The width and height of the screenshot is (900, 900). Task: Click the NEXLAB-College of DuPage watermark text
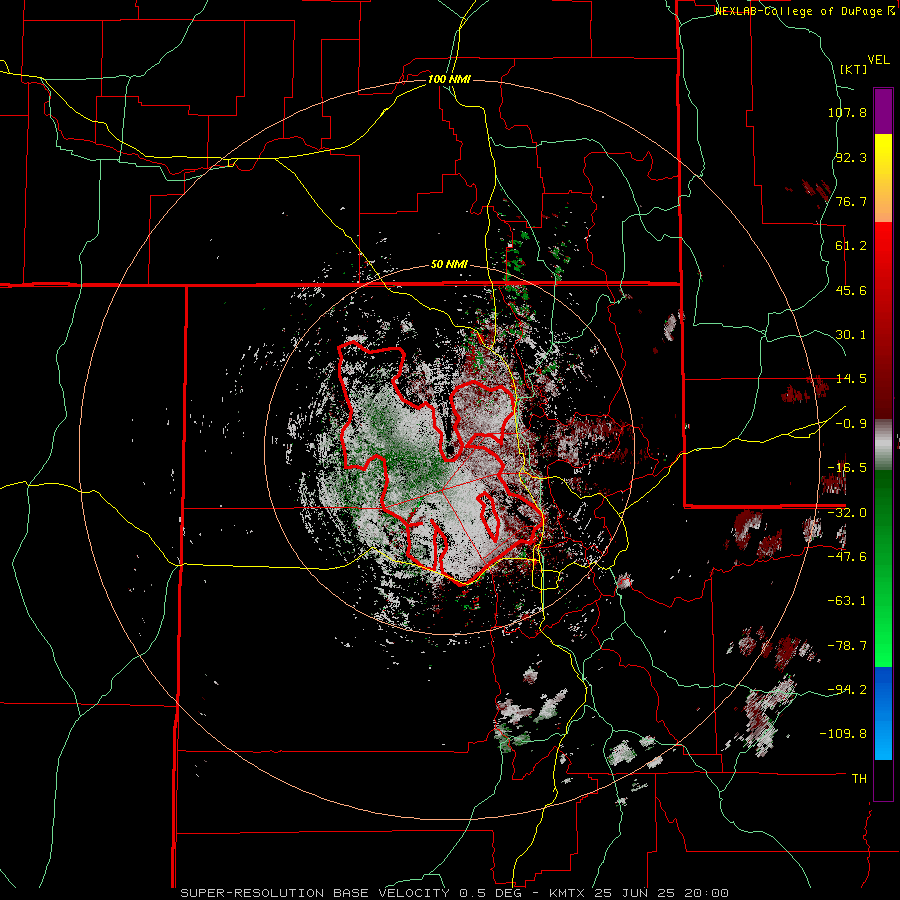pos(804,11)
